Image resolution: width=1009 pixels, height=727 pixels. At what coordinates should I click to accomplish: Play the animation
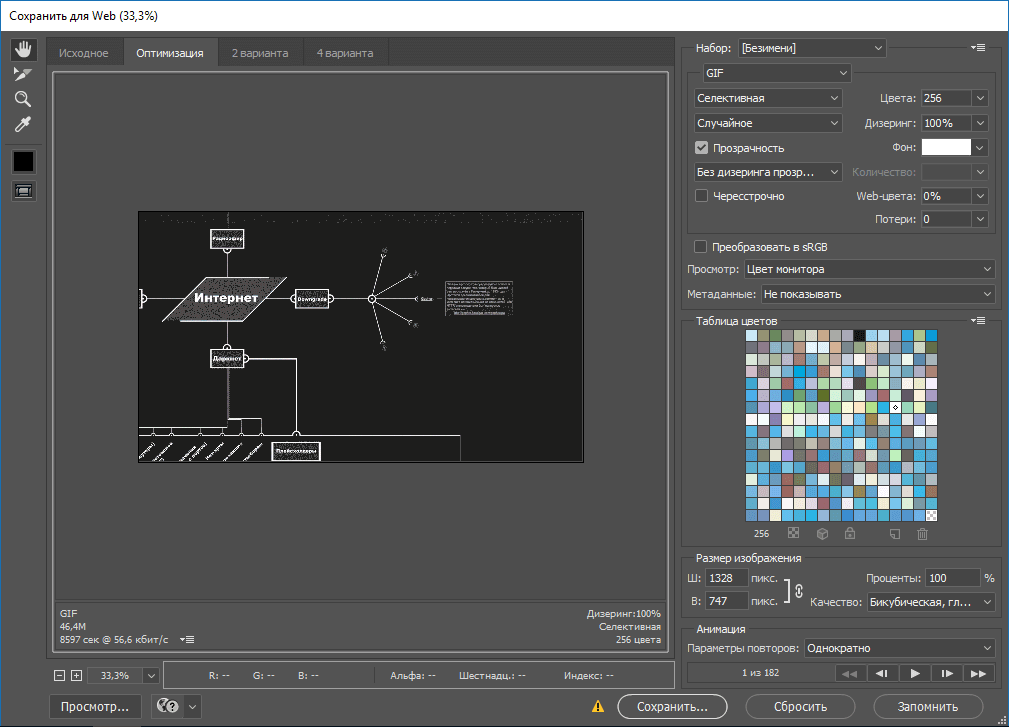tap(914, 673)
